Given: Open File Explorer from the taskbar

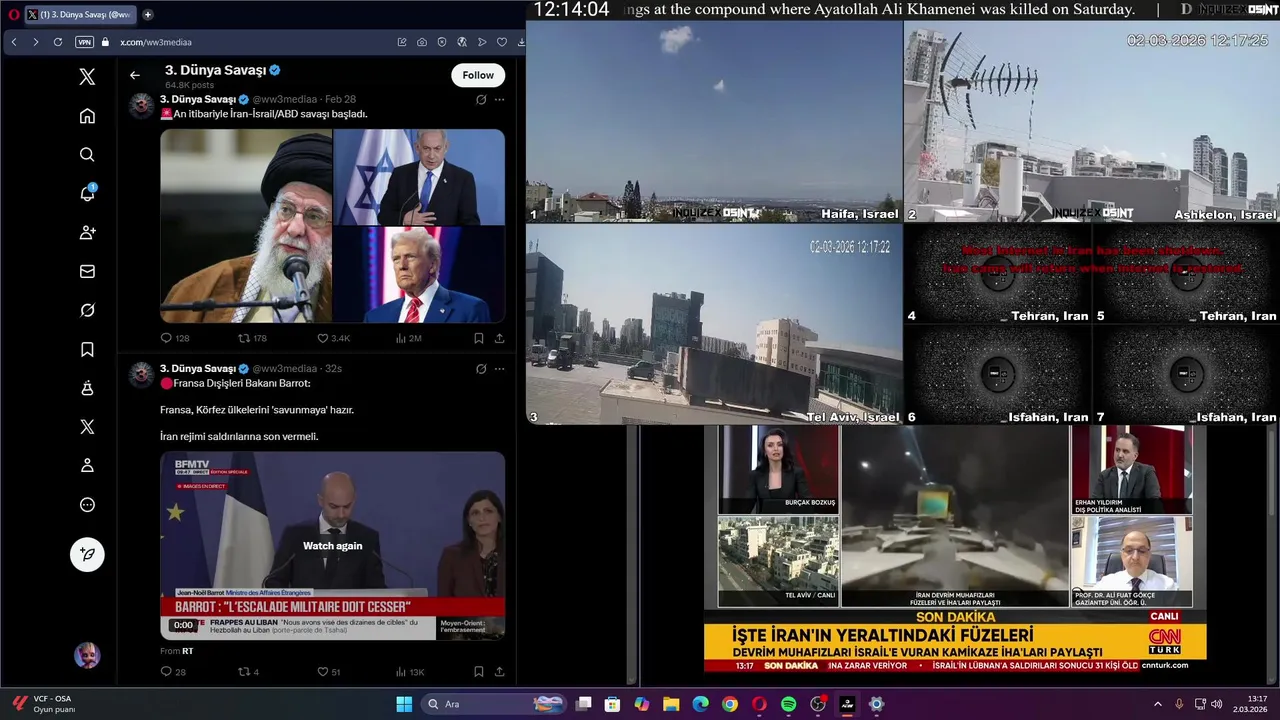Looking at the screenshot, I should coord(671,704).
